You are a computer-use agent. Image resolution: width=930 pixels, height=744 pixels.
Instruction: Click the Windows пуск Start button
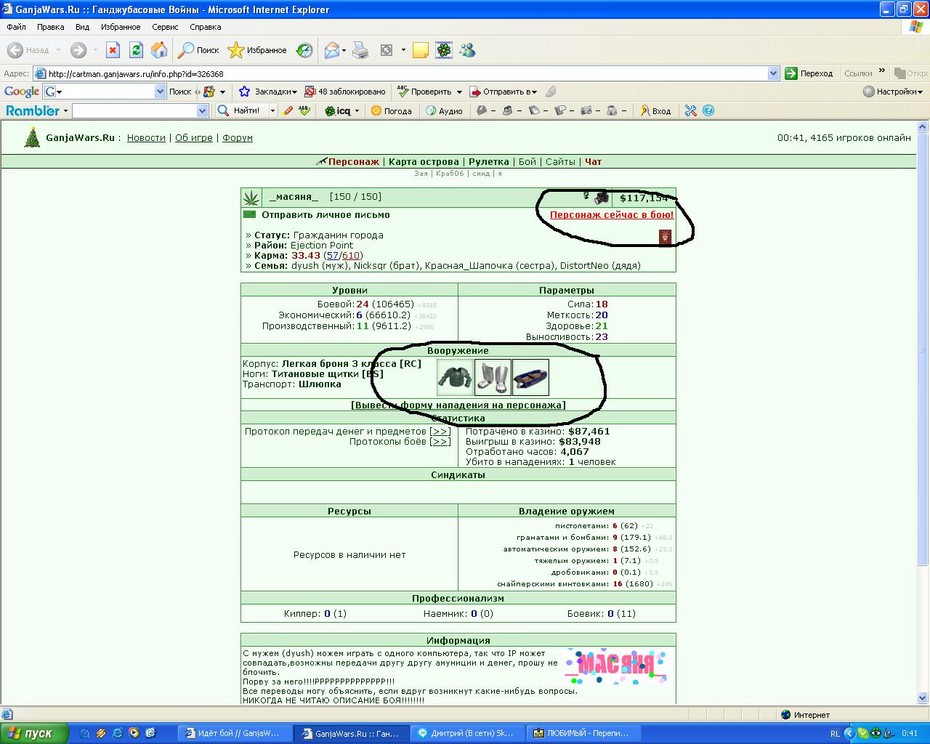tap(34, 733)
